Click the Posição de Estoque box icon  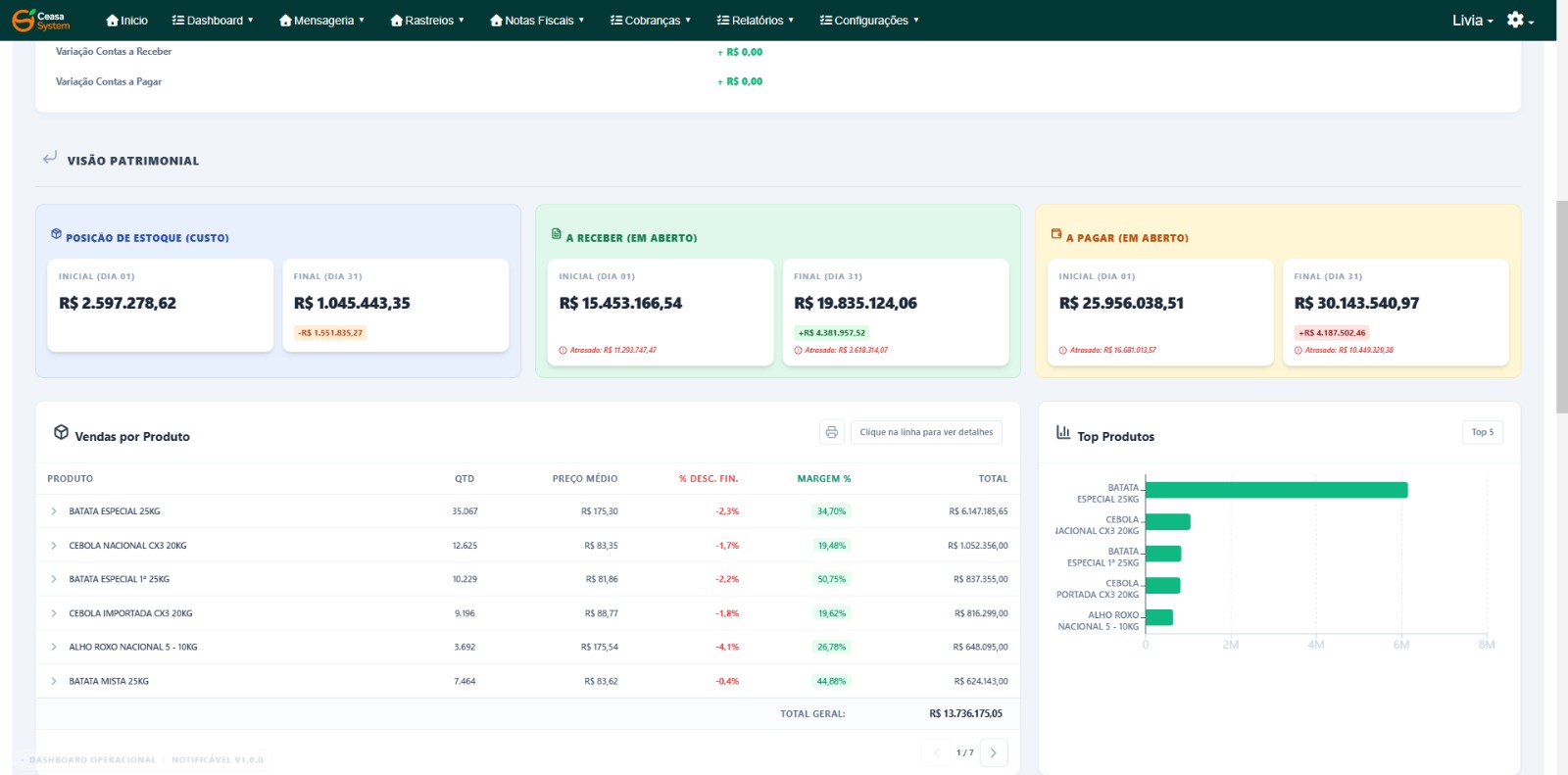click(56, 234)
